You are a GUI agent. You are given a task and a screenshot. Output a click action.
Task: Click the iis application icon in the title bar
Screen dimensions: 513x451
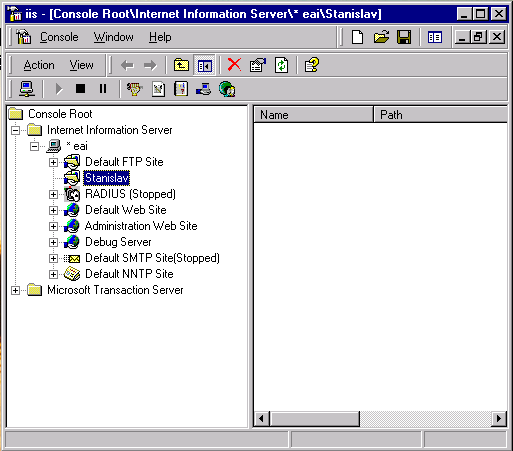[x=15, y=13]
